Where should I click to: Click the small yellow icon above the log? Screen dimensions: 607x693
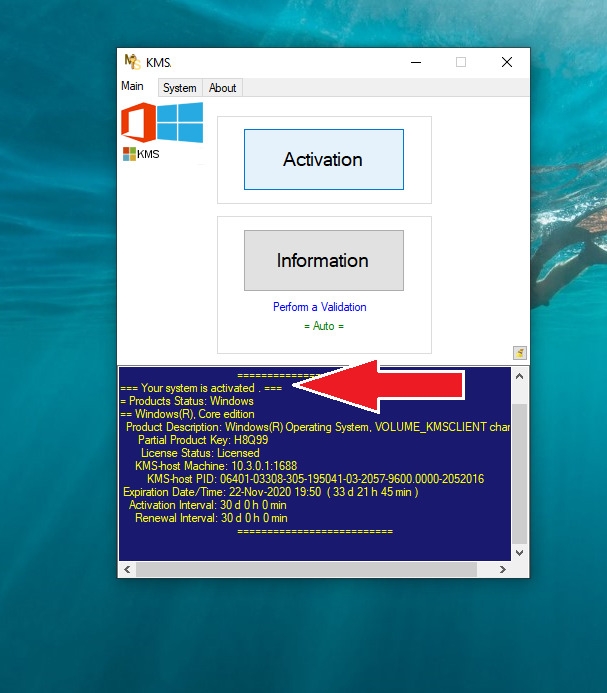tap(519, 352)
